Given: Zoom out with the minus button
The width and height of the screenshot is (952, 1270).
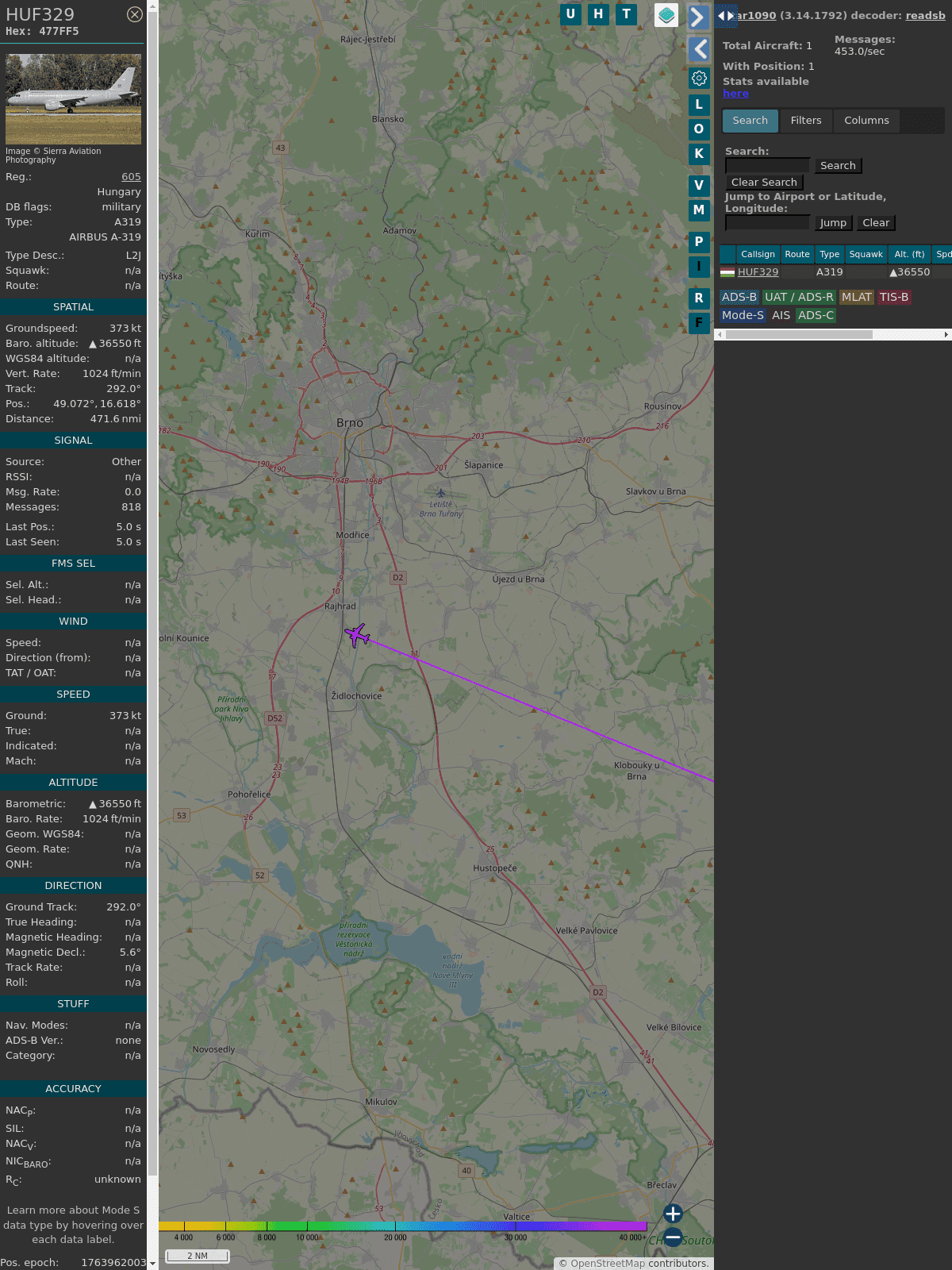Looking at the screenshot, I should (x=673, y=1237).
